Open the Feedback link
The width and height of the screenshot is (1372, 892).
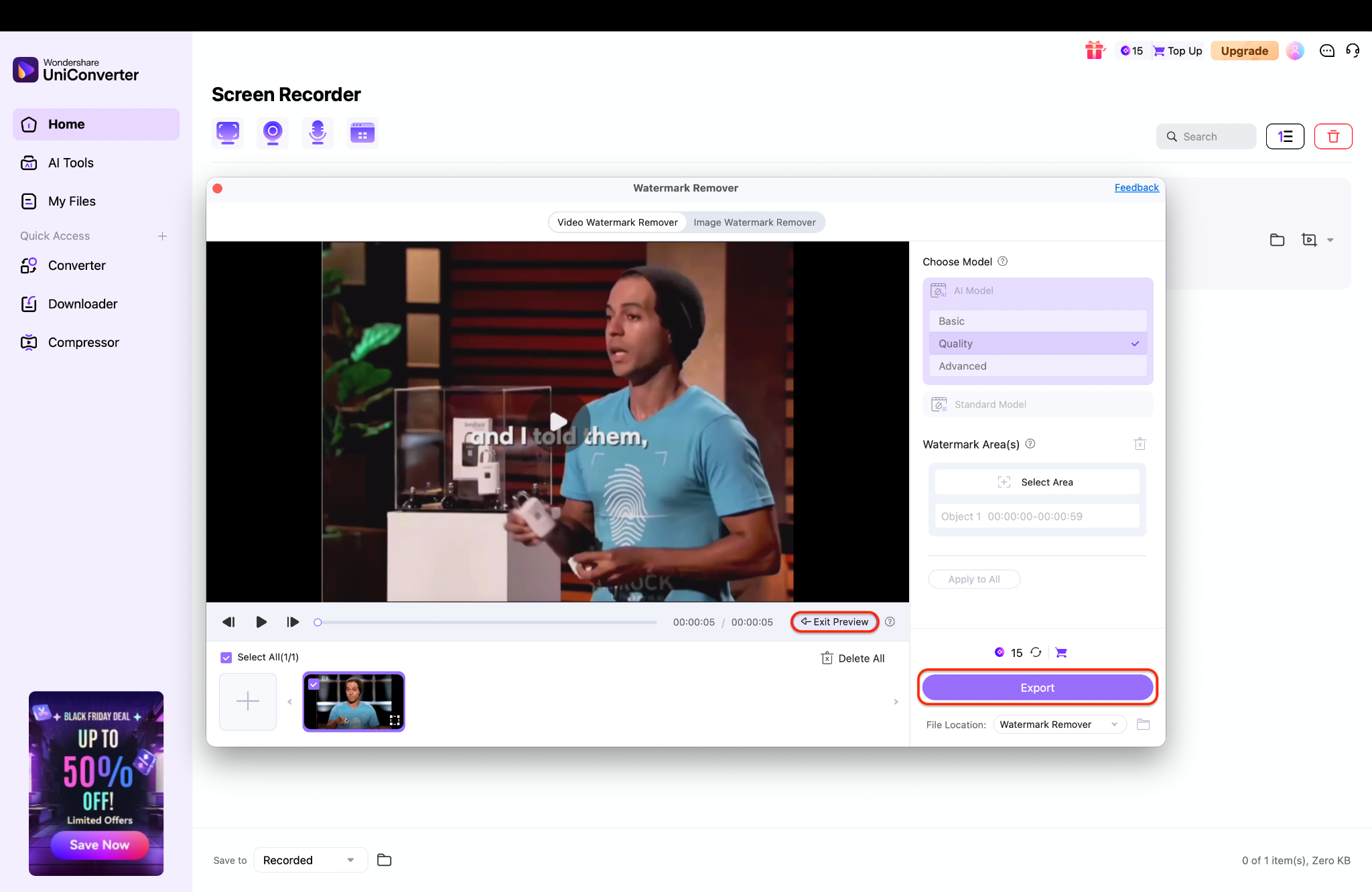pos(1136,188)
